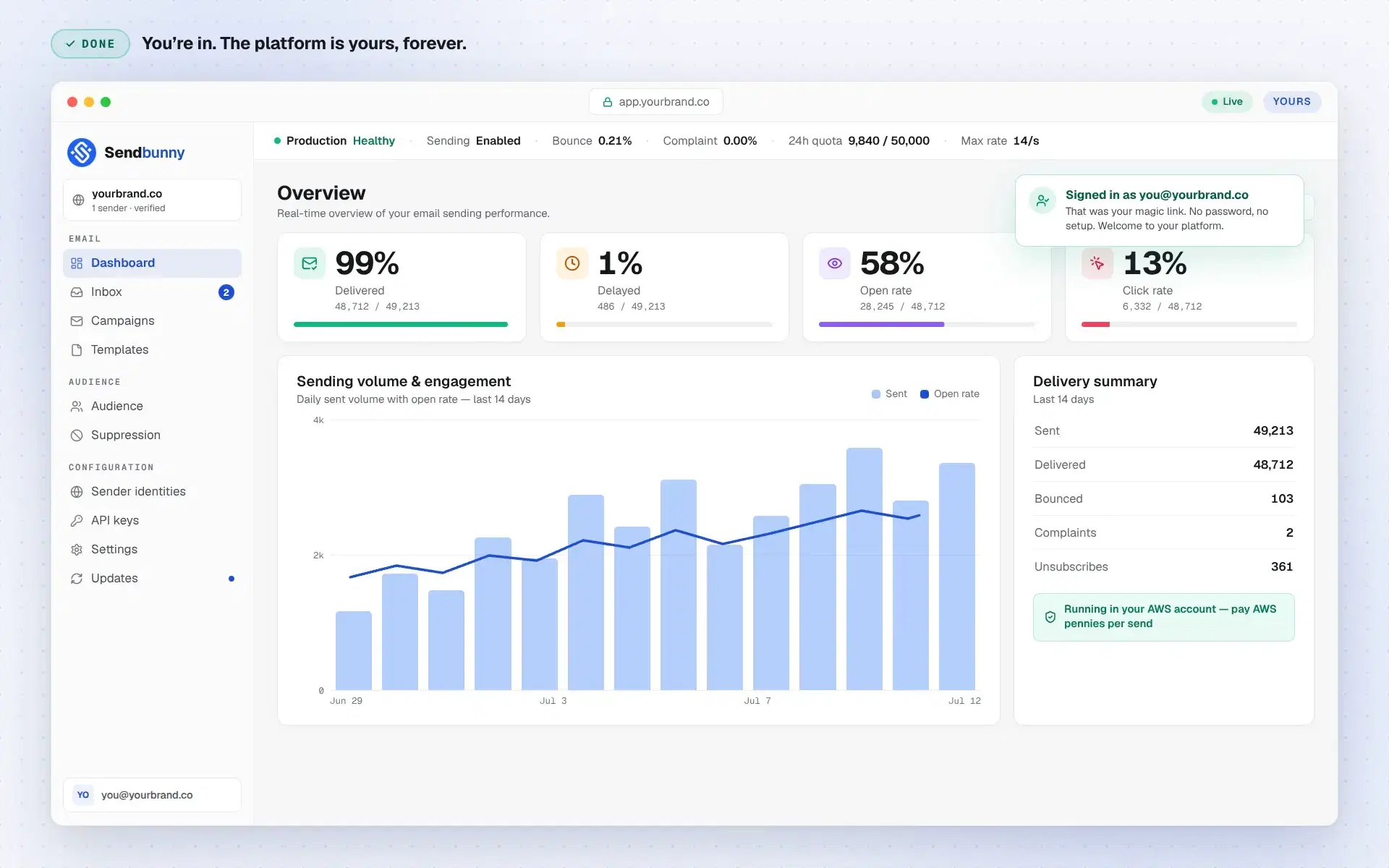
Task: Click the Delivered 48,712 summary row
Action: pyautogui.click(x=1164, y=465)
